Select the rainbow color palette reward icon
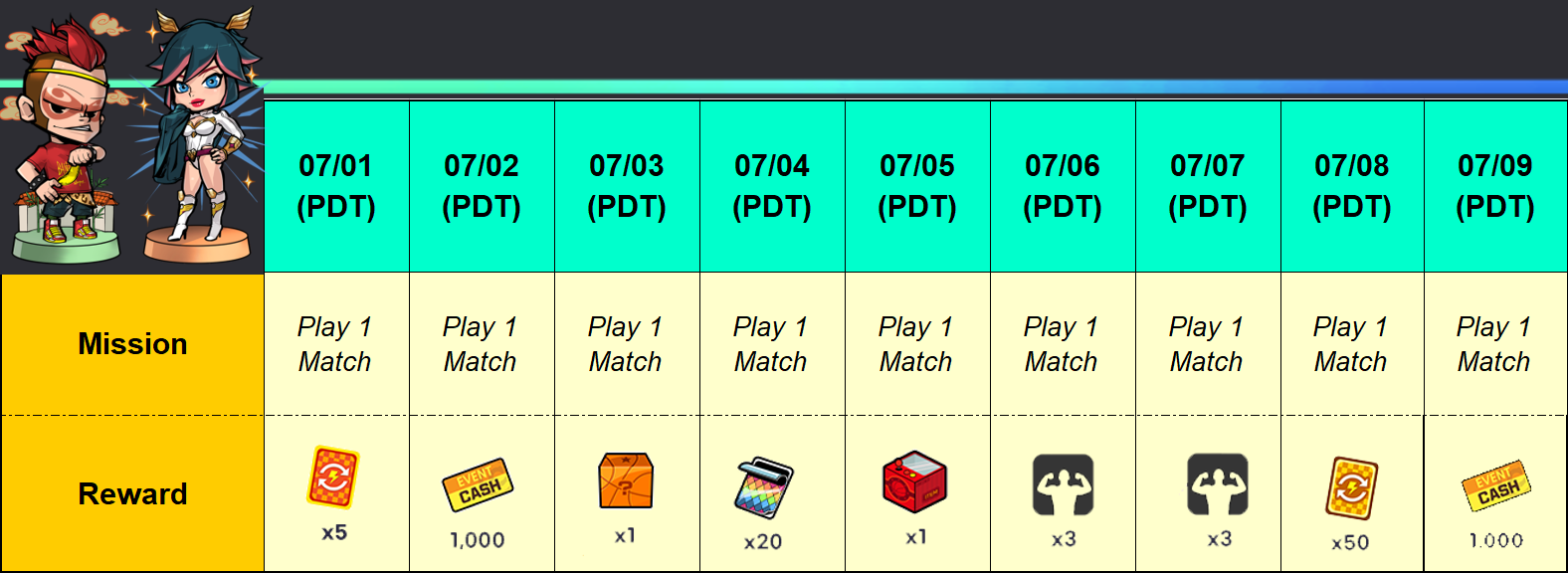 (764, 487)
